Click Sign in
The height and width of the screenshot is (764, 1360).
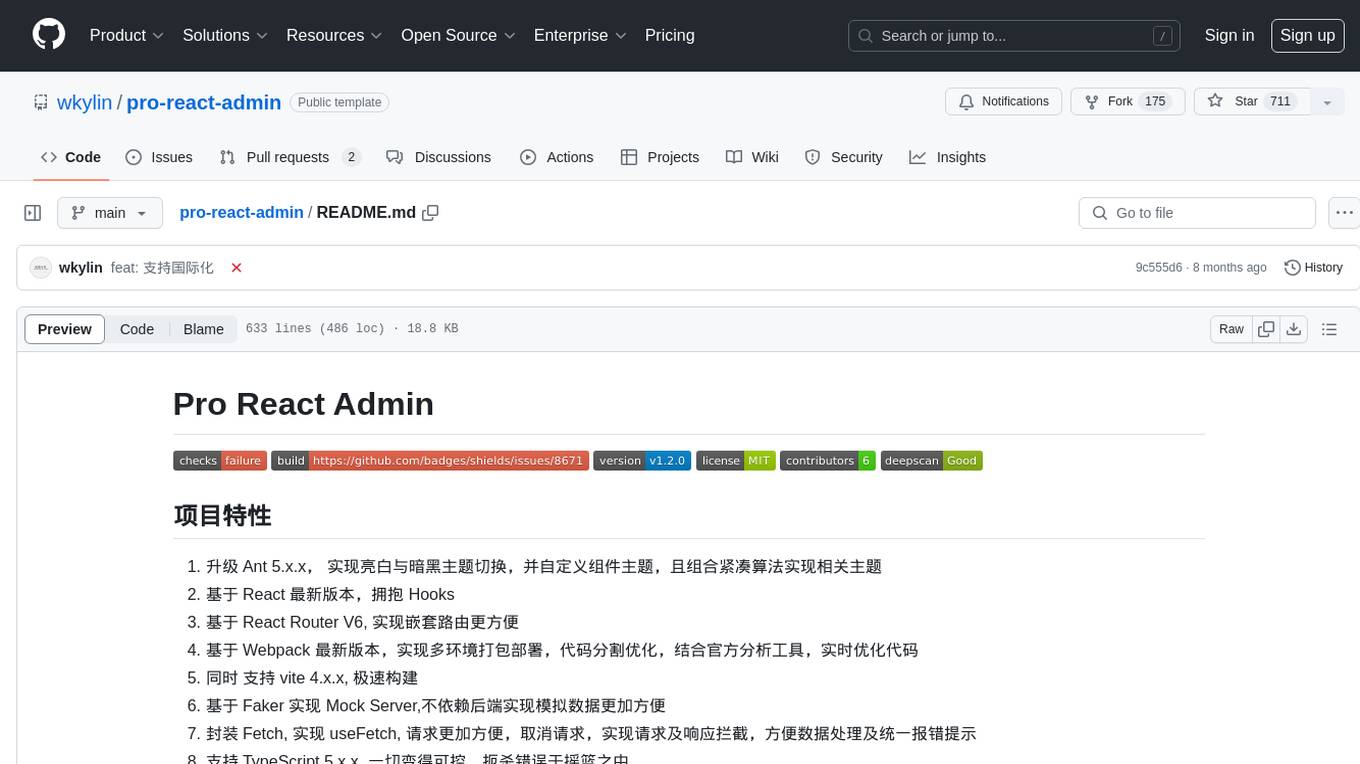(x=1229, y=35)
